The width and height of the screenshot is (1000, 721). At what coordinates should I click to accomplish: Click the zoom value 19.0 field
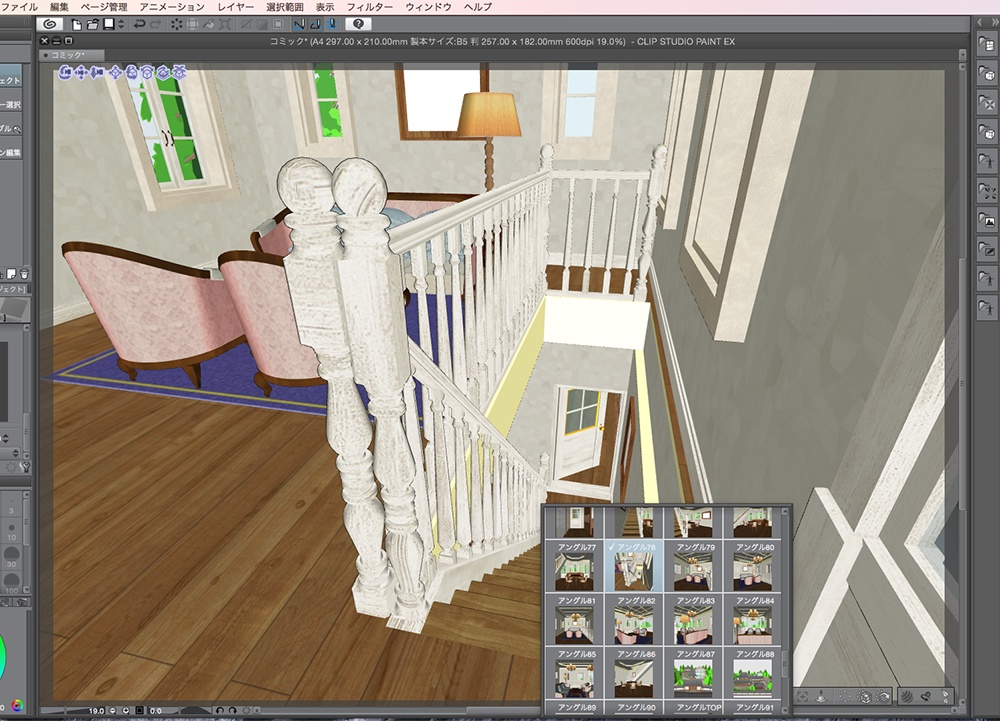coord(96,710)
